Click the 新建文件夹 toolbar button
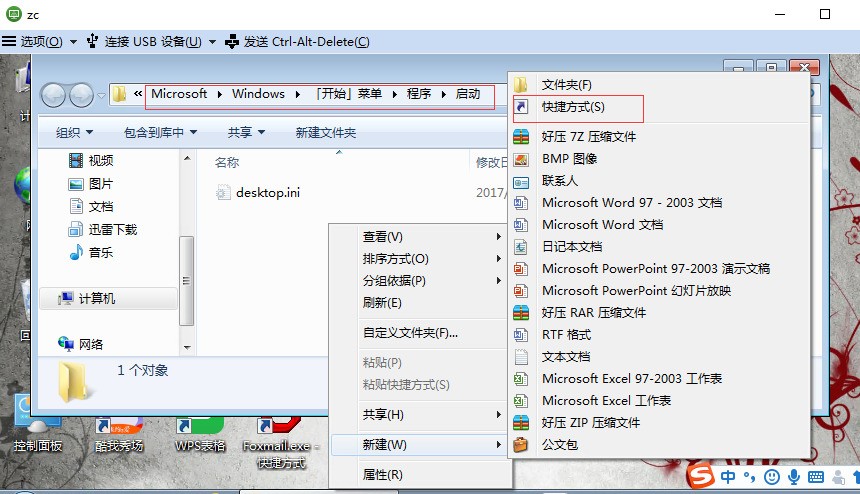This screenshot has width=860, height=494. (x=326, y=132)
